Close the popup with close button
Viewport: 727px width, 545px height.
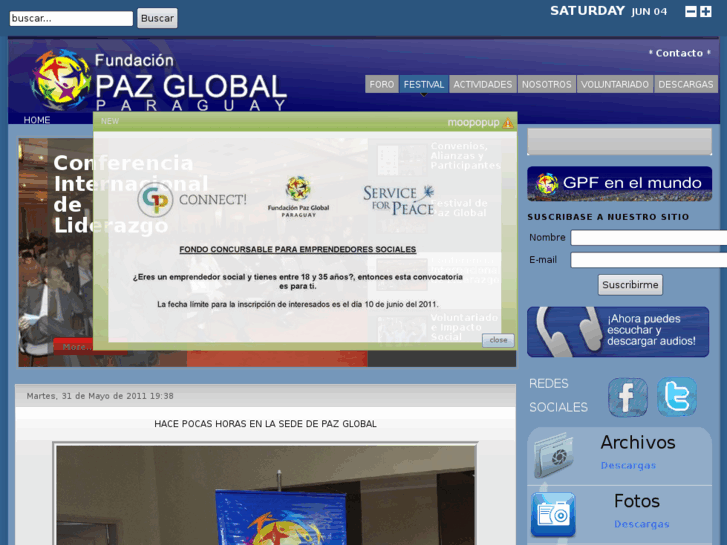coord(498,340)
